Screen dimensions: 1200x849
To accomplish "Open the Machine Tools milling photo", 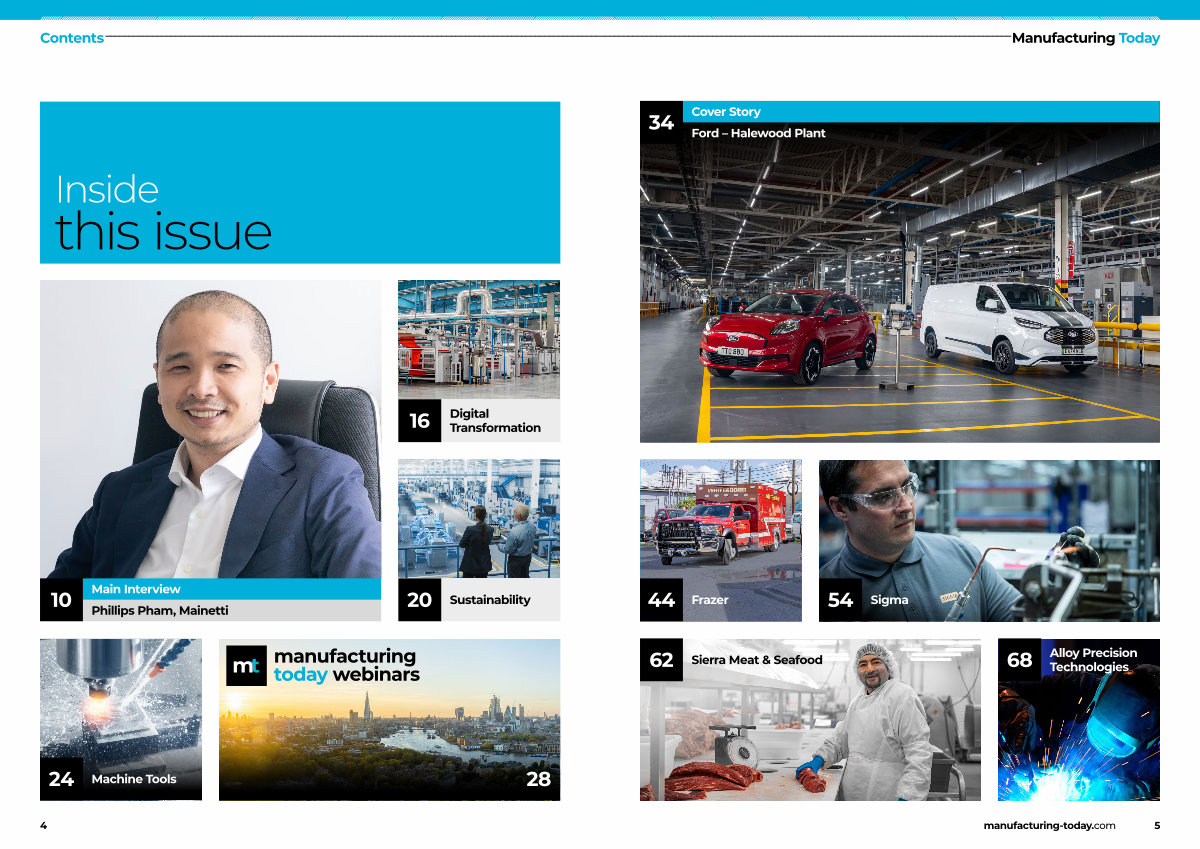I will click(121, 720).
